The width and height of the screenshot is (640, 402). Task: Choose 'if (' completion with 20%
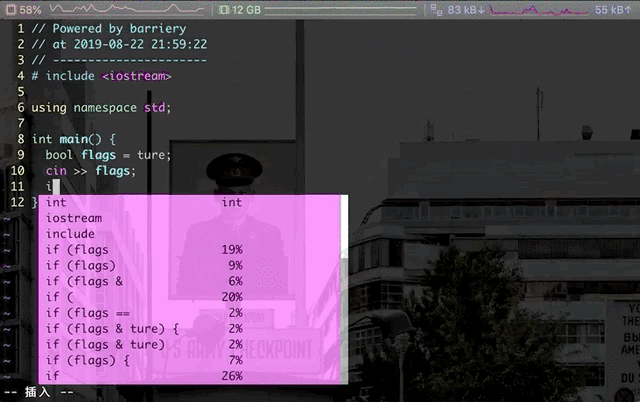point(190,297)
